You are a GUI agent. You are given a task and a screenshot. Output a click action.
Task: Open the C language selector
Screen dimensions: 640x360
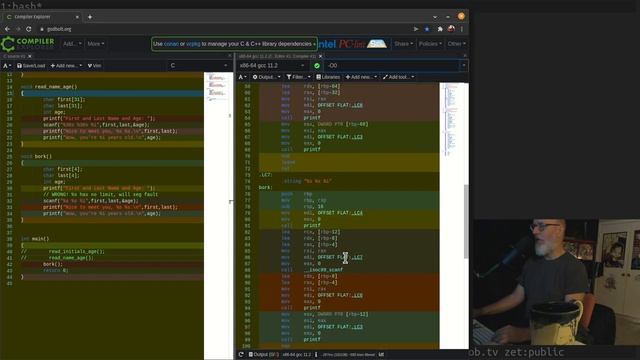click(x=199, y=65)
